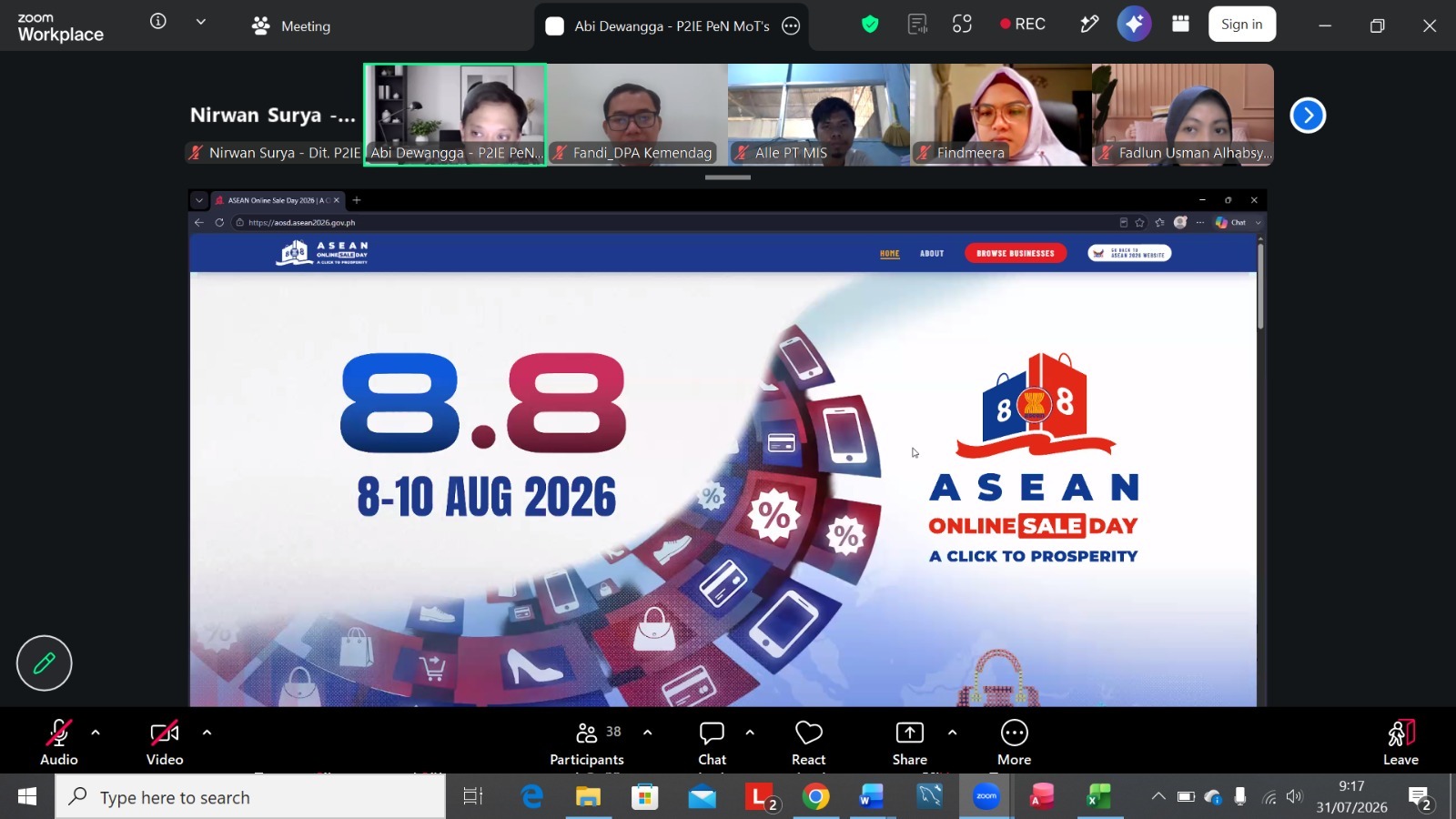The width and height of the screenshot is (1456, 819).
Task: Select Alle PT MIS video thumbnail
Action: click(819, 115)
